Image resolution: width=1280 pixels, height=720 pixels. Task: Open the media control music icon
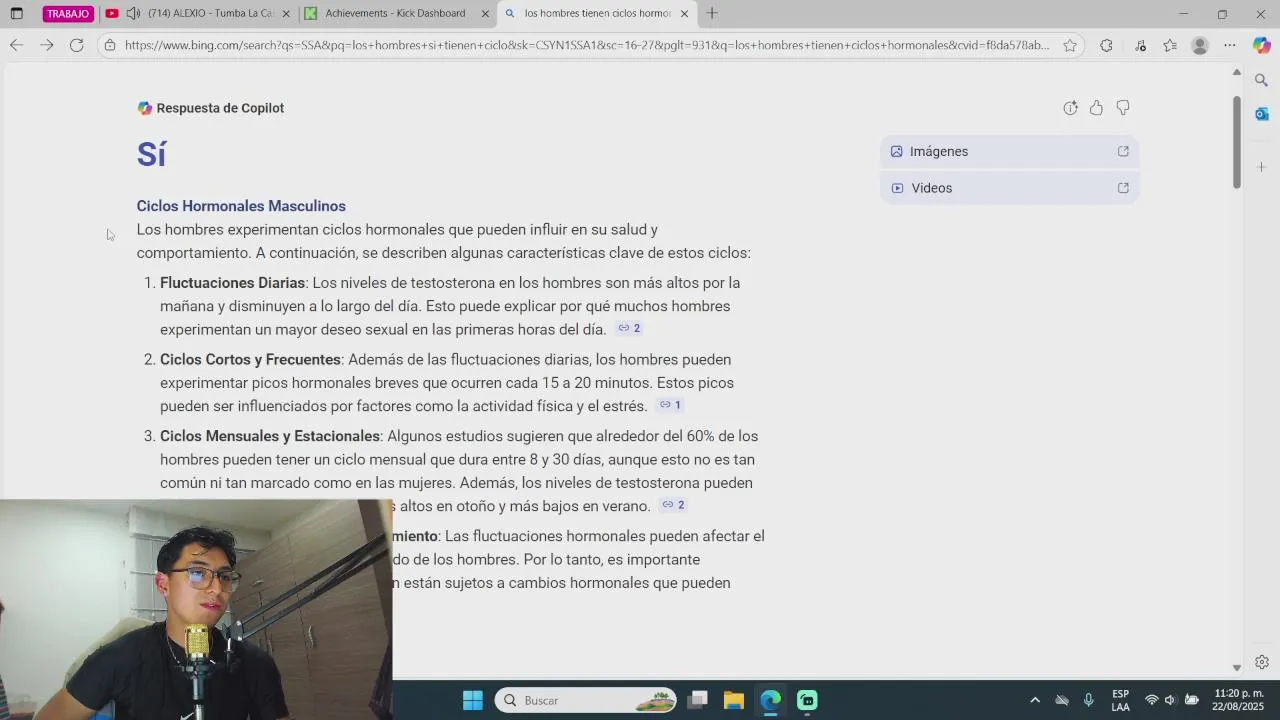coord(1141,45)
